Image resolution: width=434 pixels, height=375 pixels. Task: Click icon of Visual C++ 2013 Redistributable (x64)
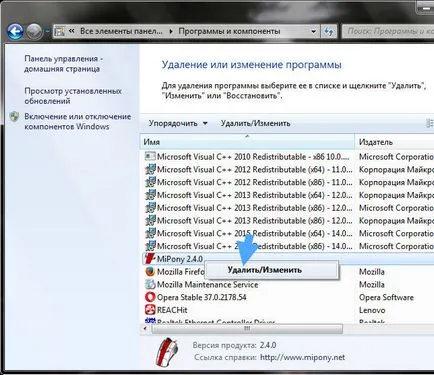150,195
